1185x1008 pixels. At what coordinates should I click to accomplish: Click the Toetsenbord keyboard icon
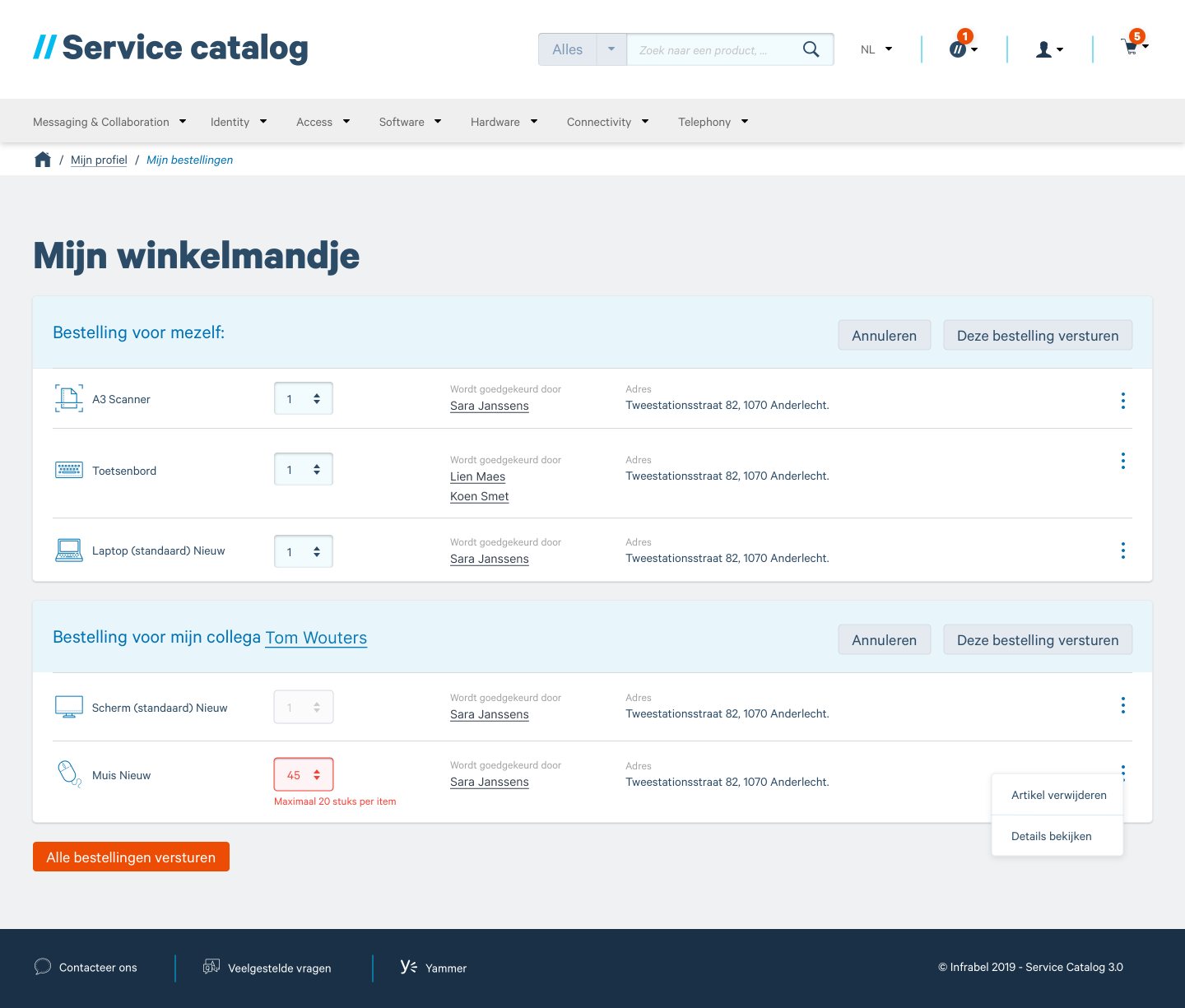point(69,470)
